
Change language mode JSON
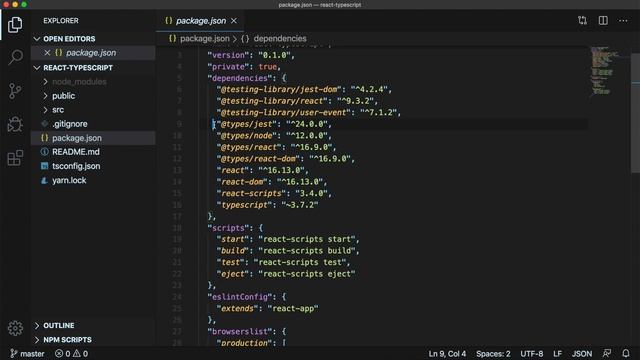tap(582, 353)
